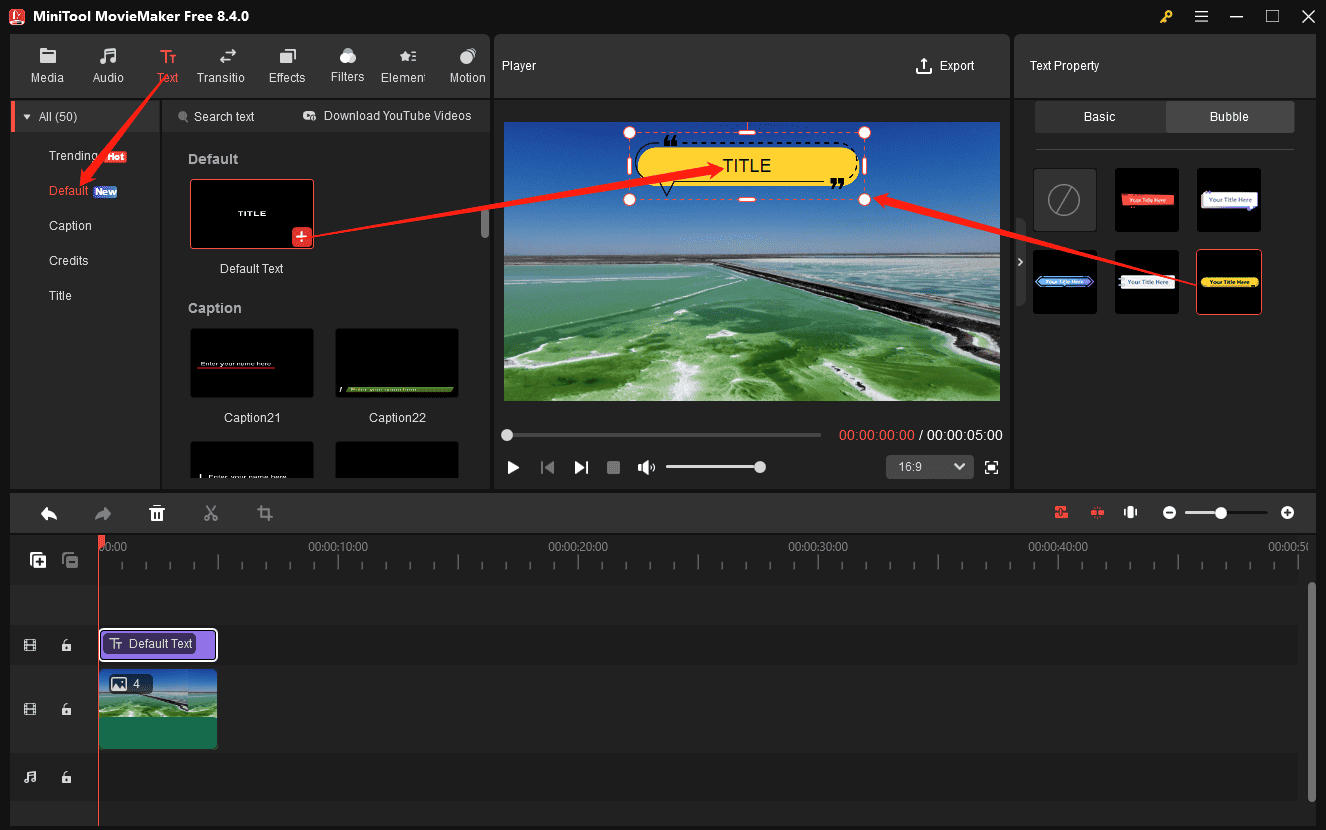1326x830 pixels.
Task: Open the crop tool on the timeline toolbar
Action: pyautogui.click(x=264, y=513)
